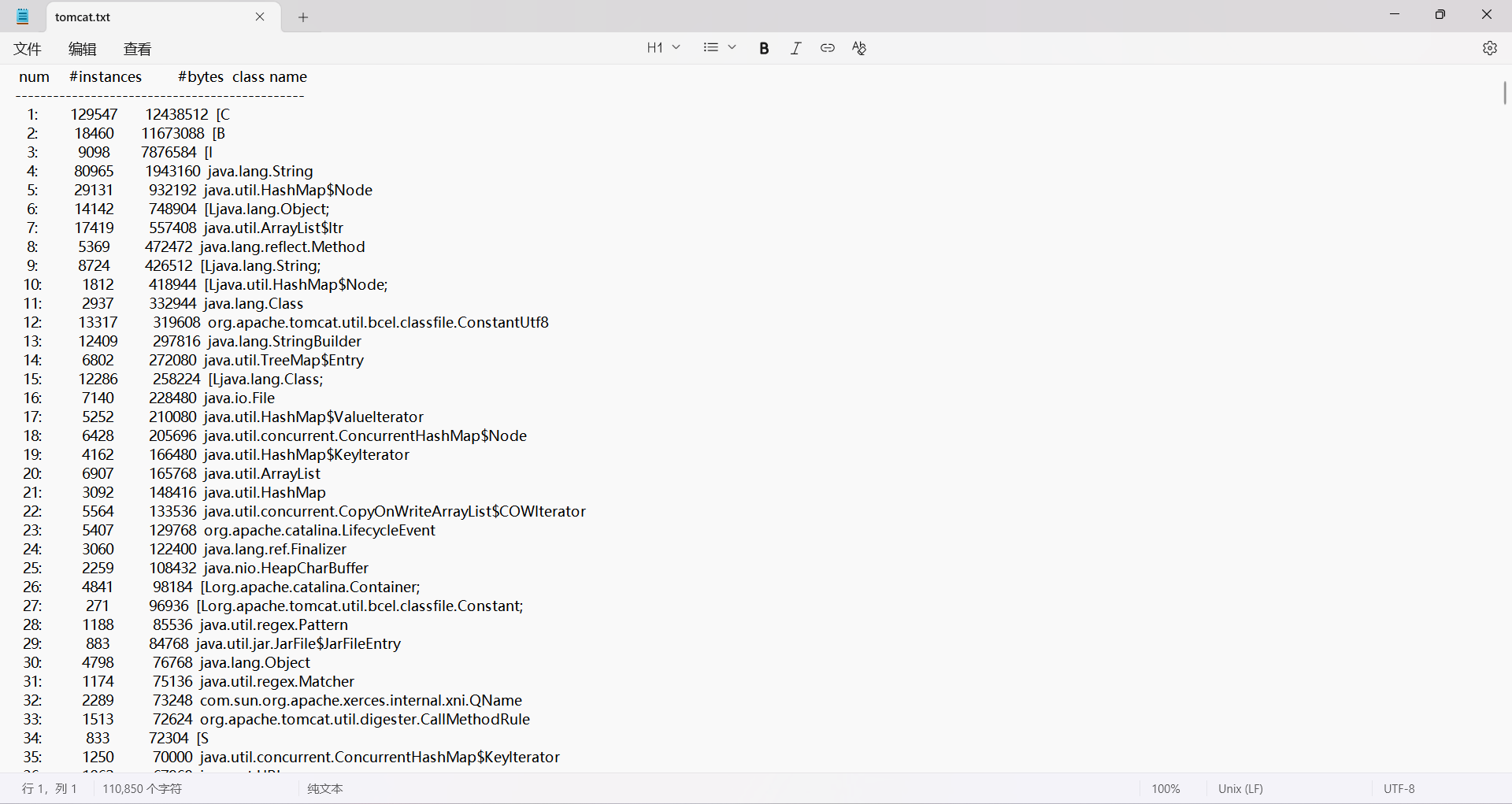Minimize the Notepad window
Screen dimensions: 1512x804
tap(1395, 14)
